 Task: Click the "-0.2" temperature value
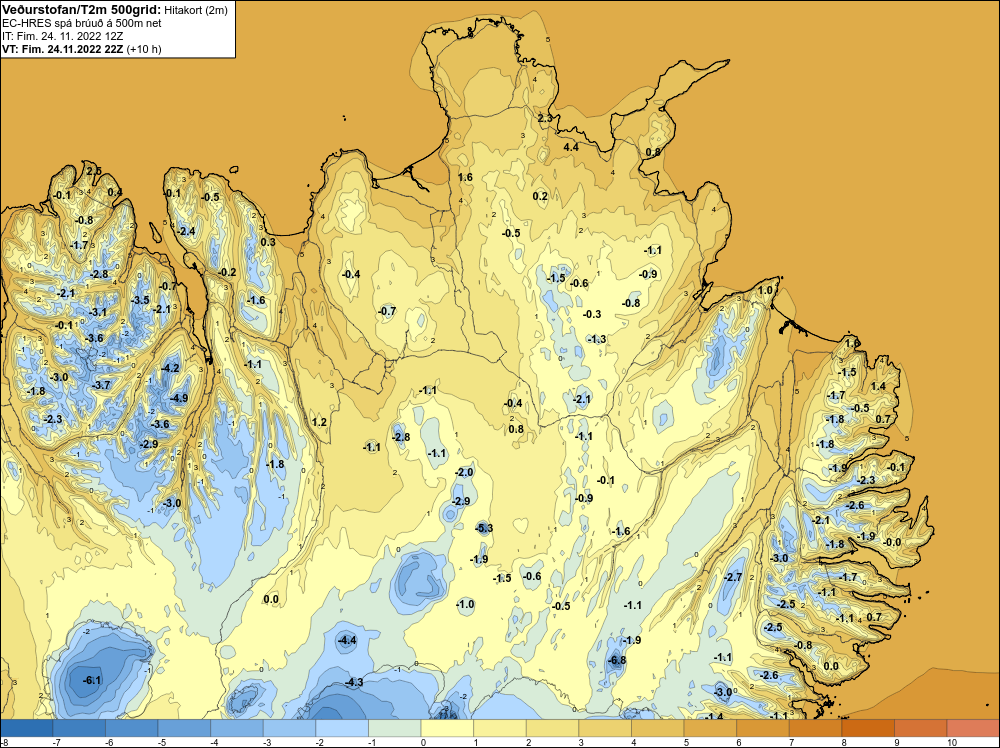click(x=226, y=272)
